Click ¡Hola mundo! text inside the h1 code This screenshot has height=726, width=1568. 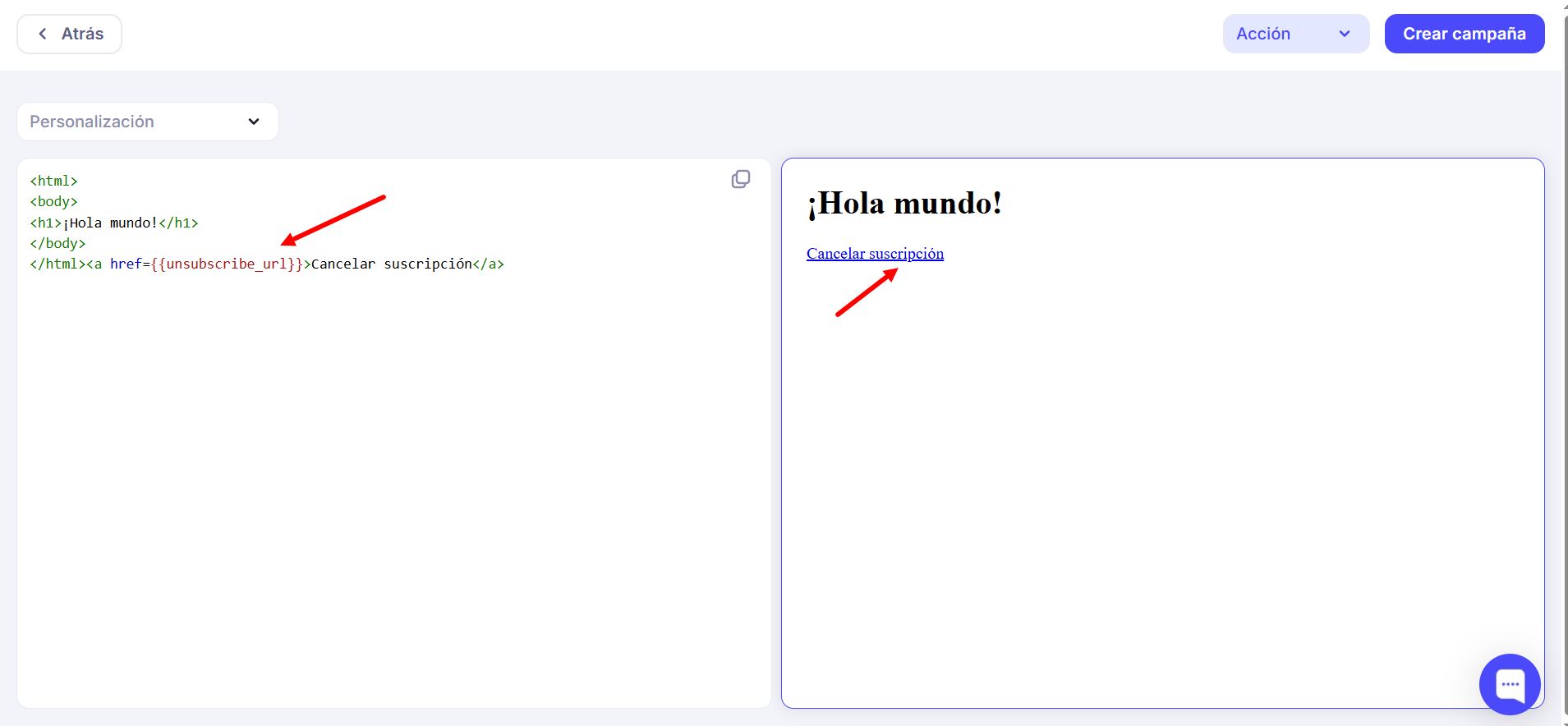pos(110,223)
